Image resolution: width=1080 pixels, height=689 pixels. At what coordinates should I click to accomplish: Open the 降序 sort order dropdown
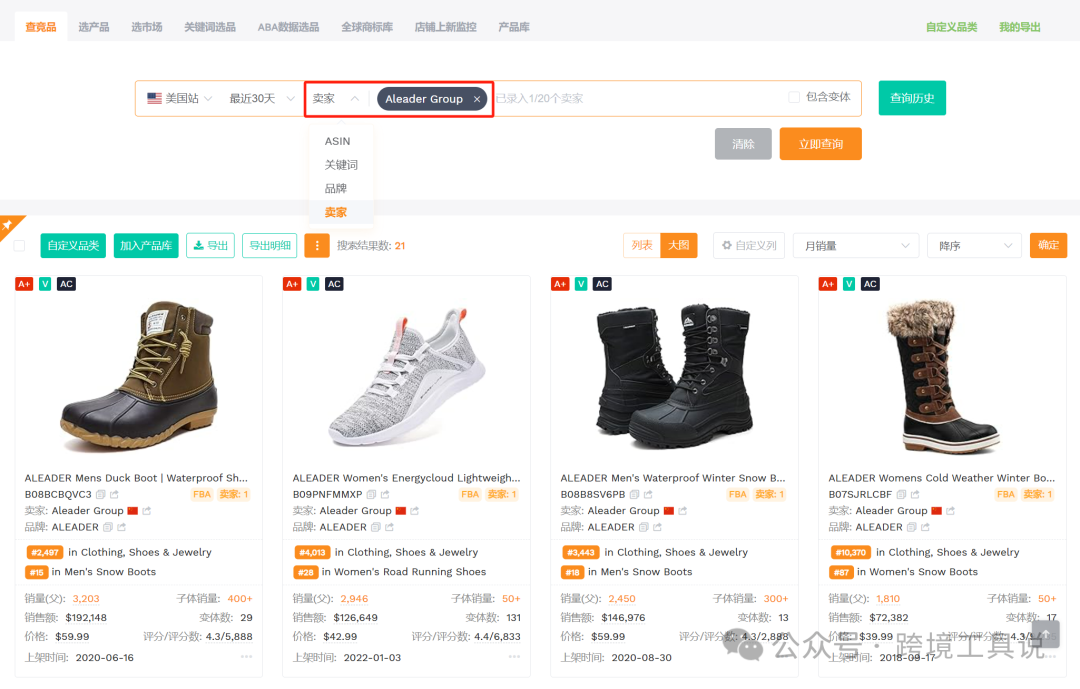975,246
